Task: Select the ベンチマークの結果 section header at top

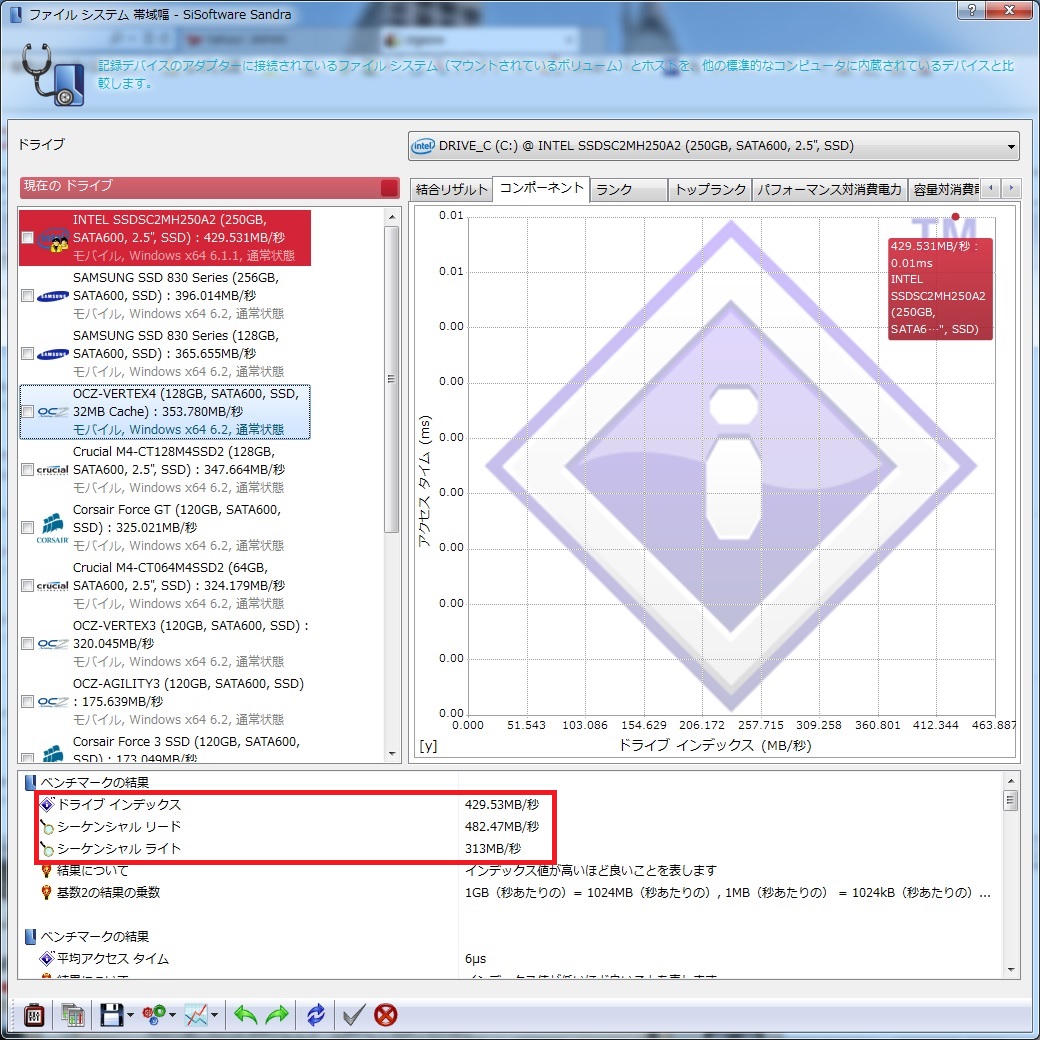Action: point(94,783)
